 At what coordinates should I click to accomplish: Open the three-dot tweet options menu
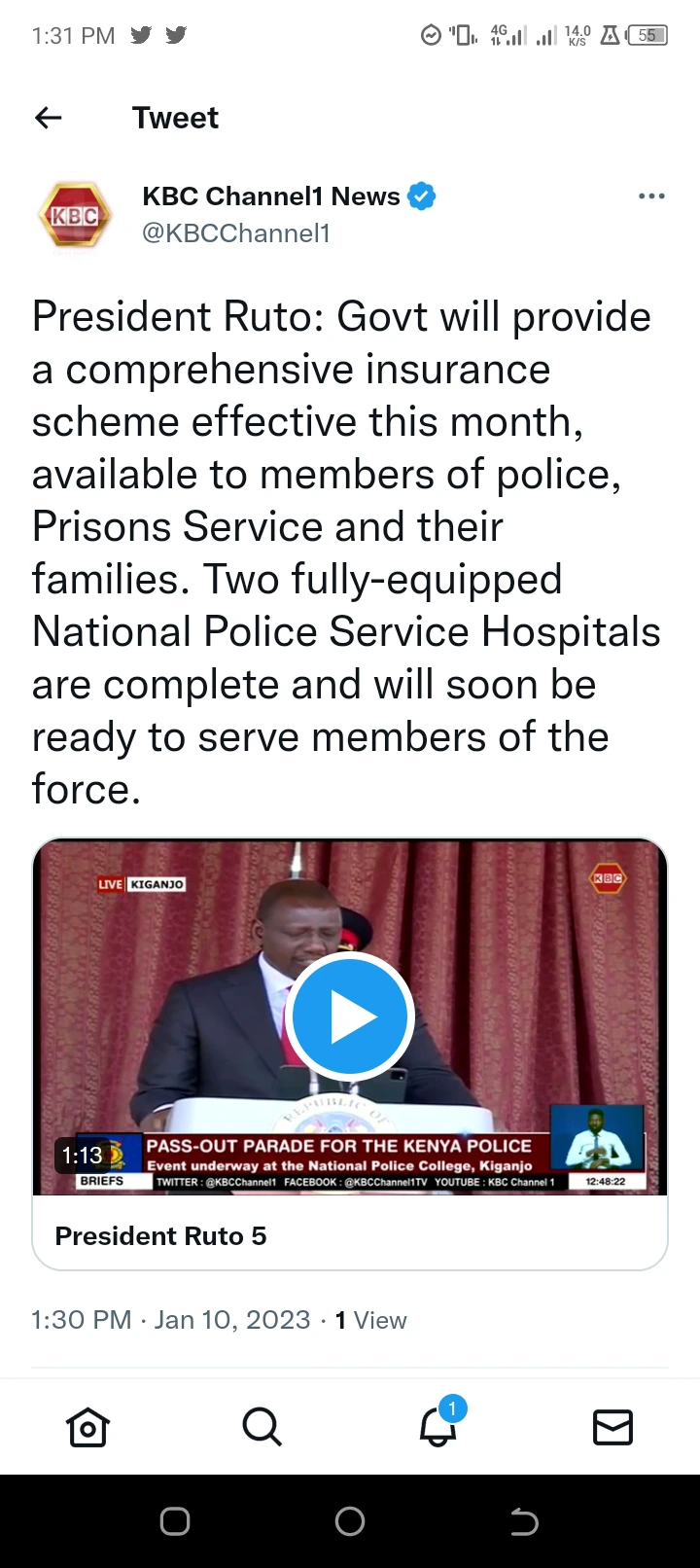[x=651, y=196]
